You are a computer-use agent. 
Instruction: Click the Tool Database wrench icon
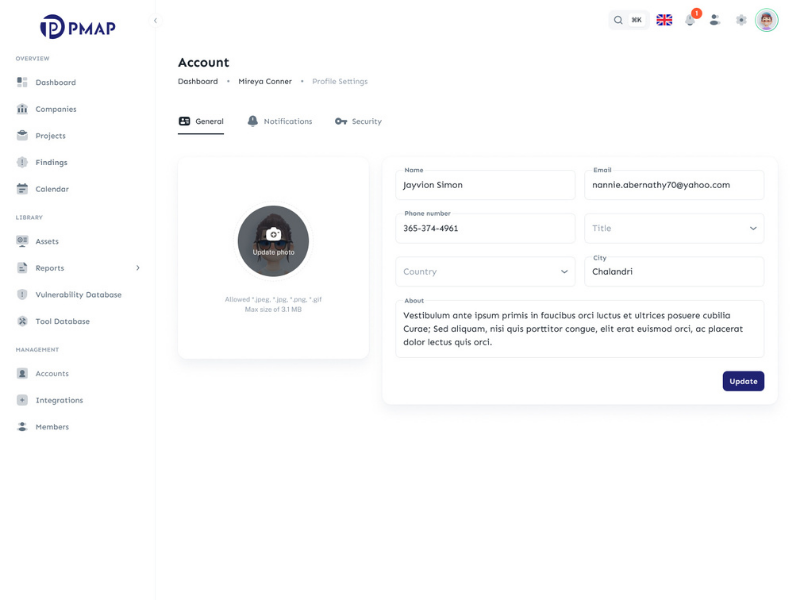point(22,321)
